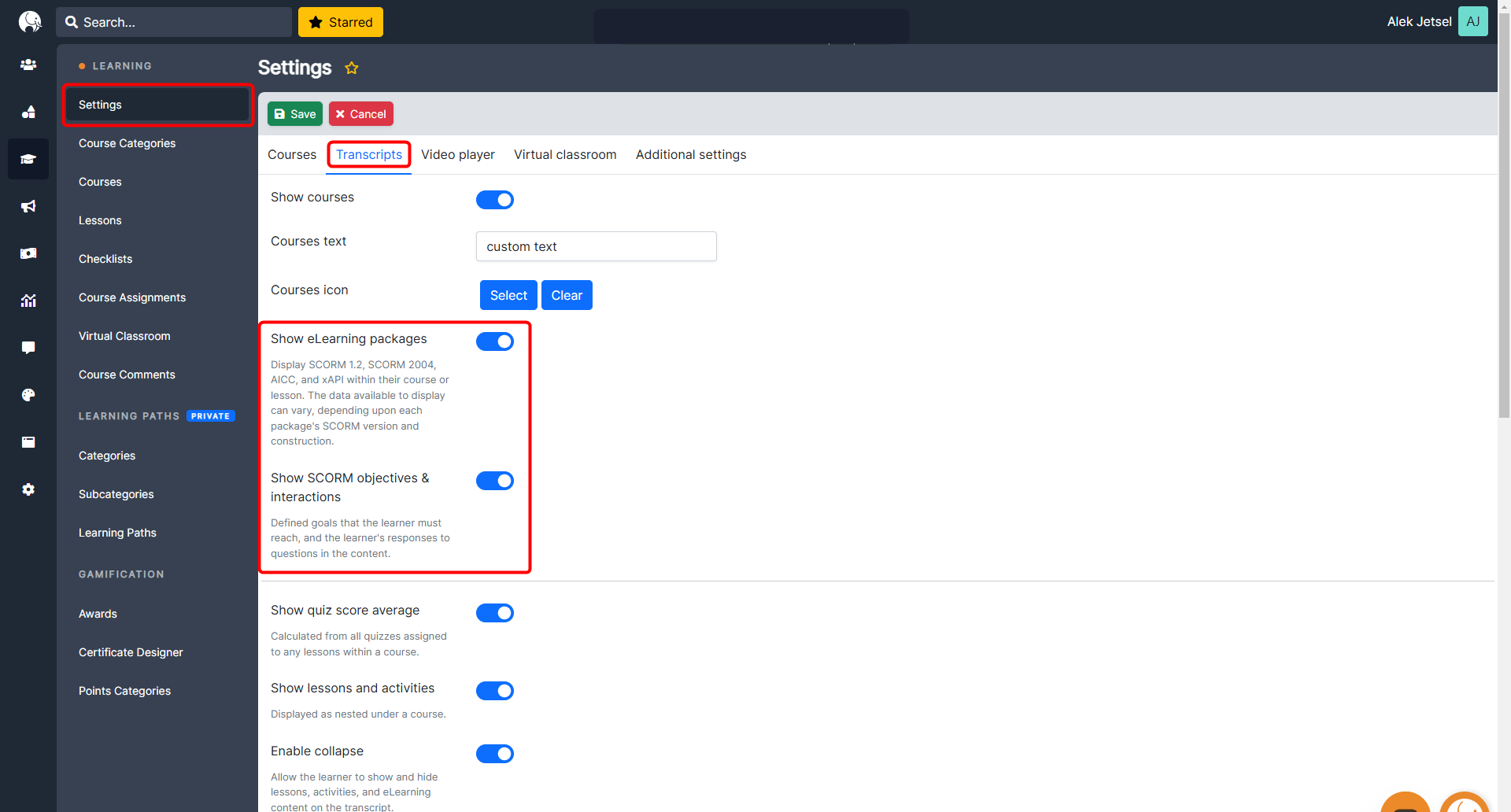Click the shapes icon in sidebar
Image resolution: width=1511 pixels, height=812 pixels.
pyautogui.click(x=28, y=112)
